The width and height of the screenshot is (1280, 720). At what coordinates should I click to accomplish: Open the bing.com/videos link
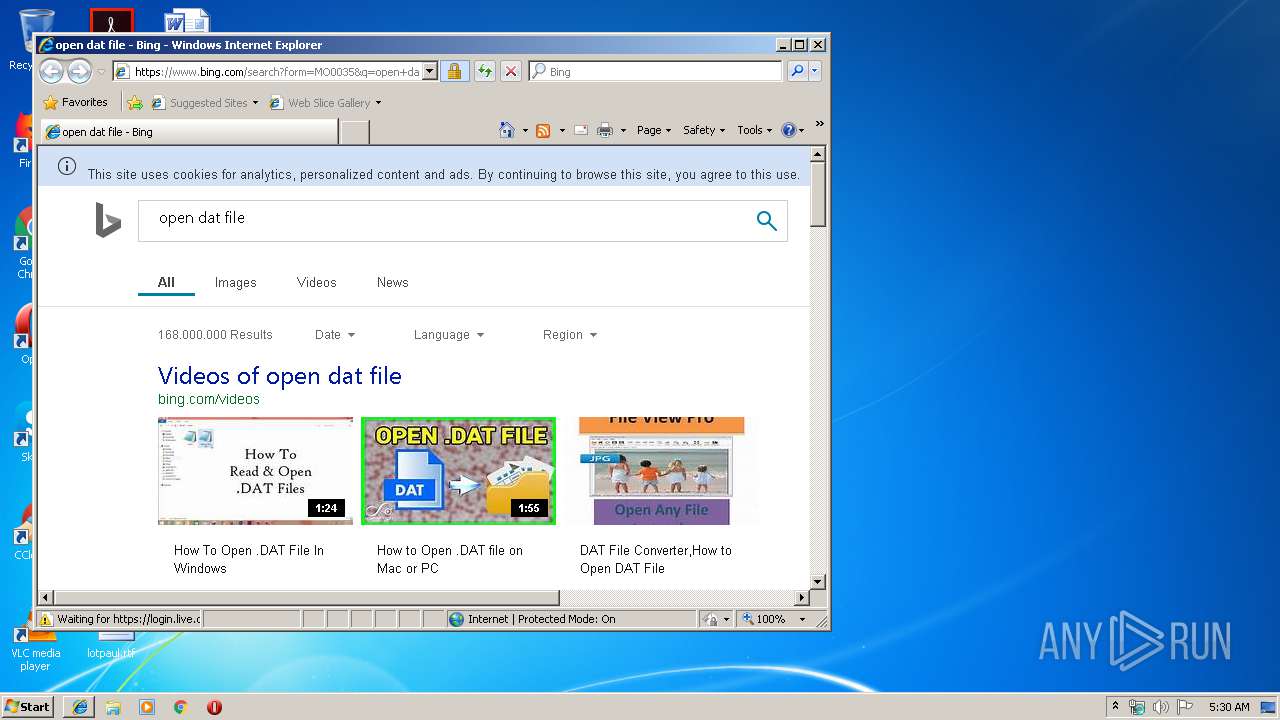pos(209,399)
